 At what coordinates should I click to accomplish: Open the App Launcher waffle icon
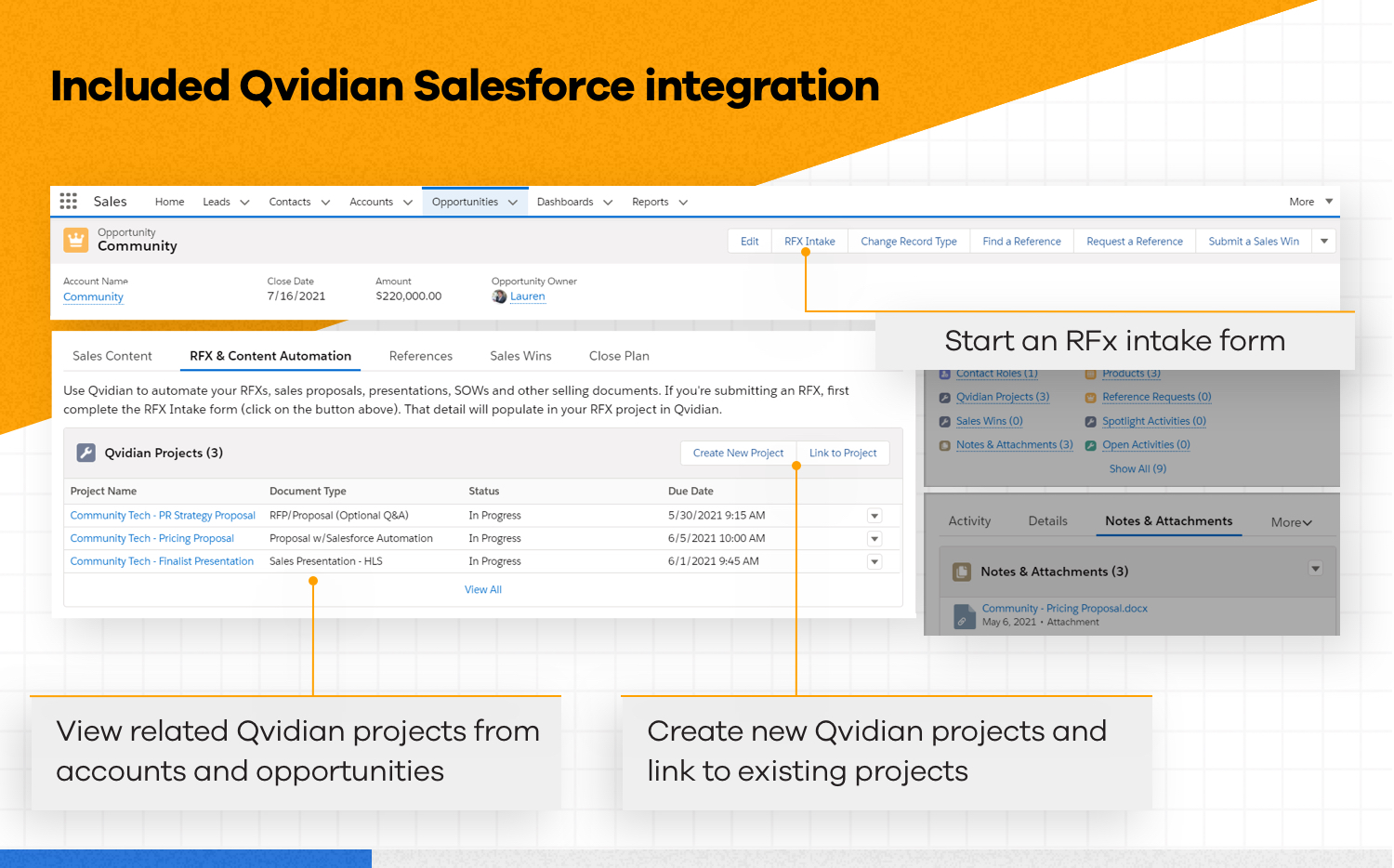pos(68,201)
